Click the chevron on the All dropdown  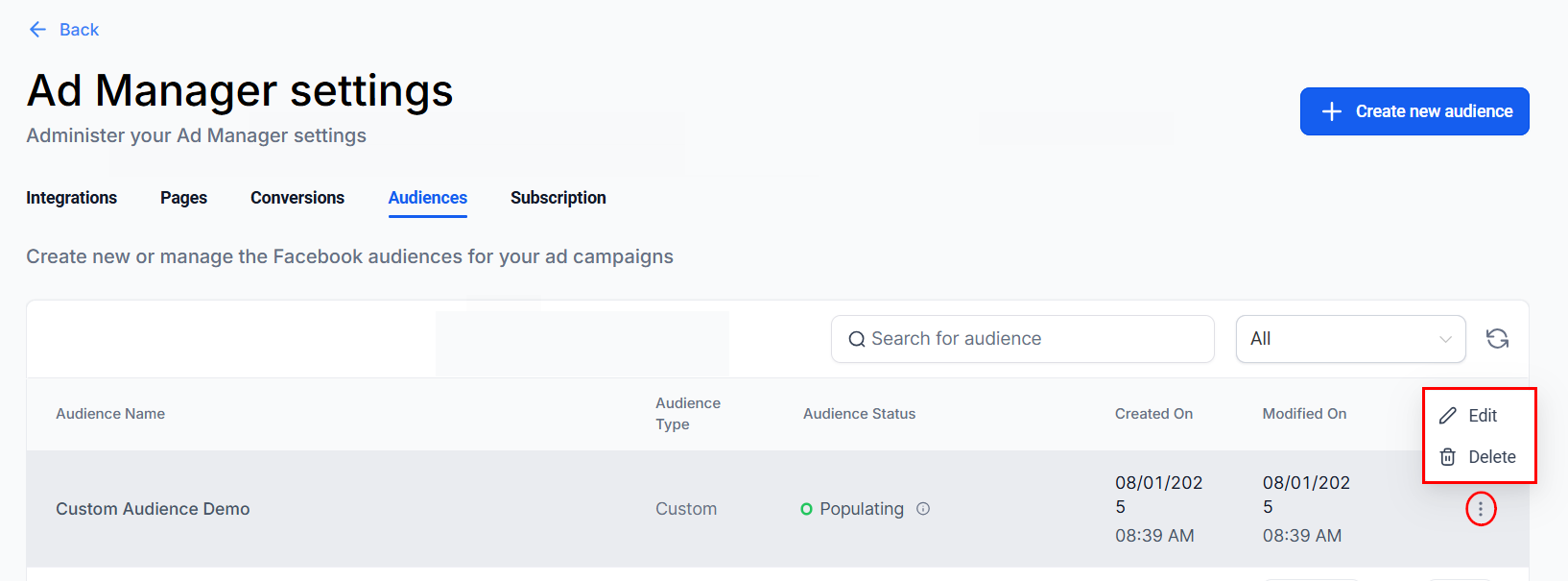pos(1445,339)
